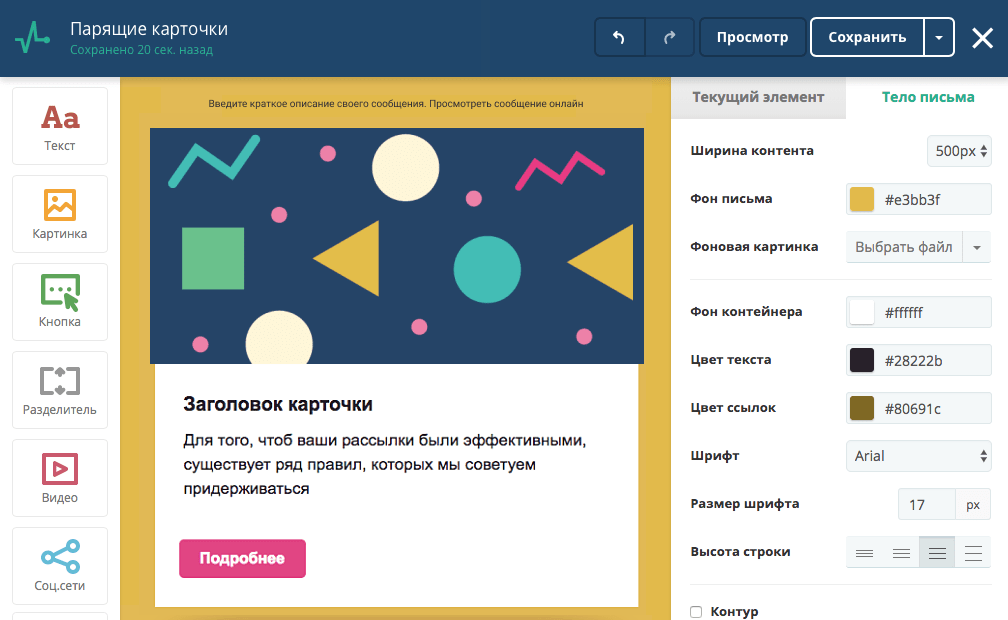Select the second line height option
This screenshot has width=1008, height=620.
click(901, 552)
